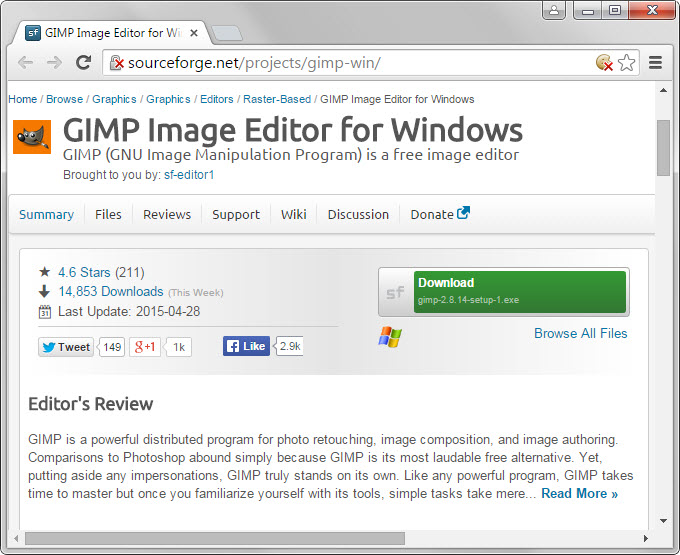Open the sf-editor1 profile link
This screenshot has width=680, height=555.
coord(189,175)
